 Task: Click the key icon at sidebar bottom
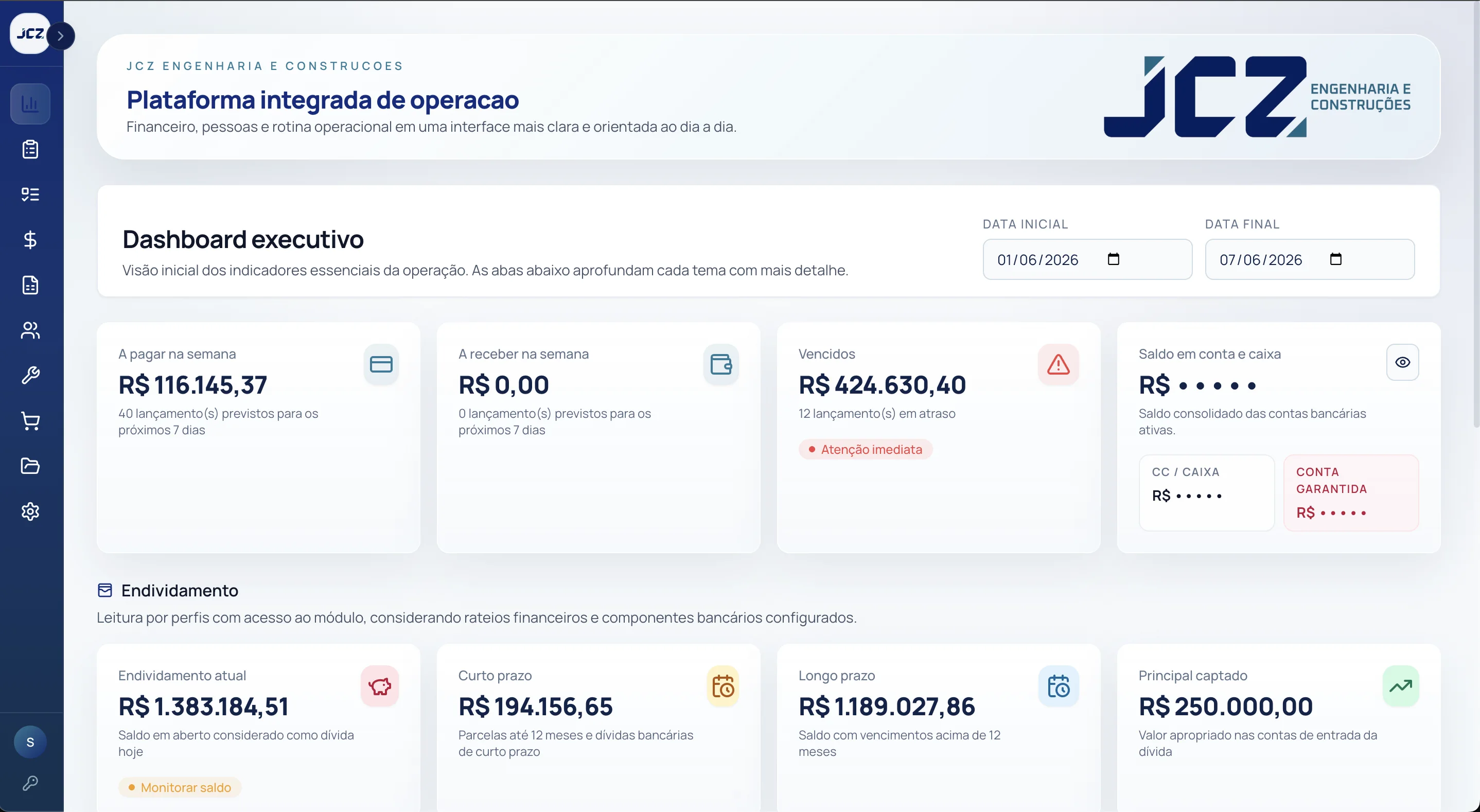click(30, 783)
